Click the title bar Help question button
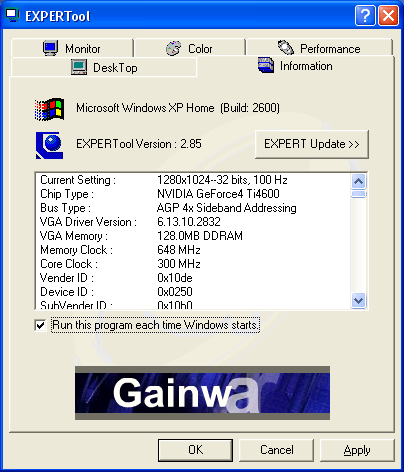 coord(365,15)
